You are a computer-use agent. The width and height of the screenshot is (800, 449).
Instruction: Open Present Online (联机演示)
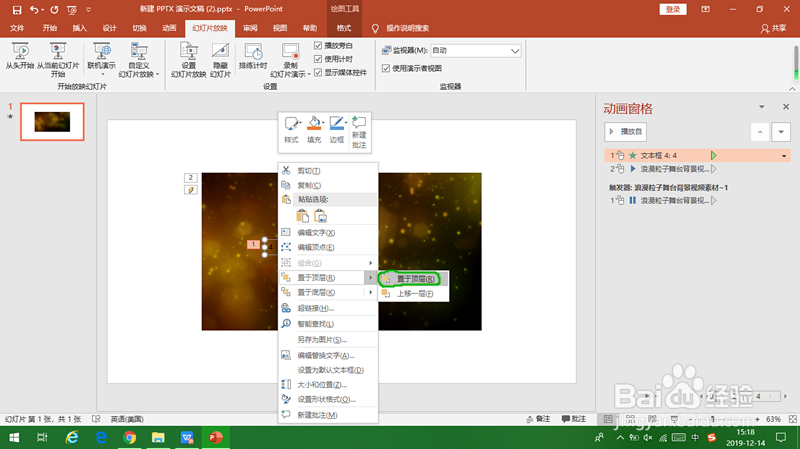(102, 60)
